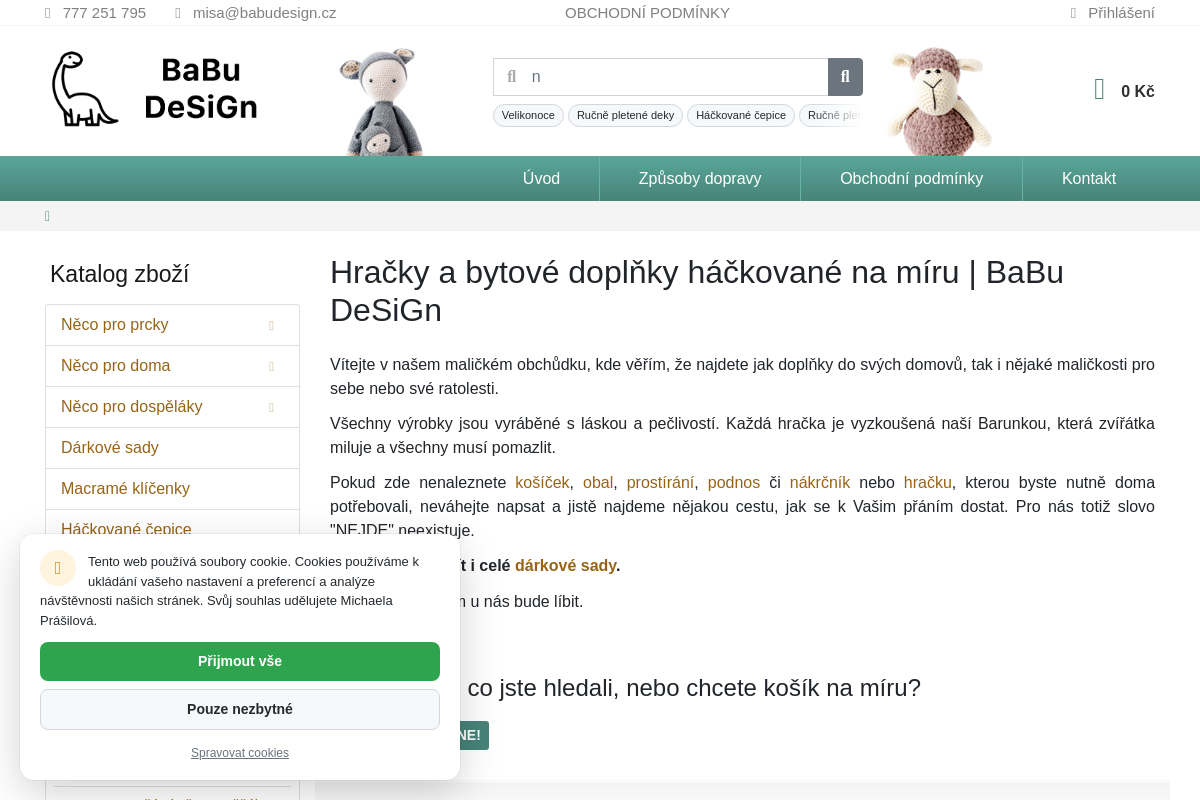Follow the dárkové sady link in text

point(565,565)
